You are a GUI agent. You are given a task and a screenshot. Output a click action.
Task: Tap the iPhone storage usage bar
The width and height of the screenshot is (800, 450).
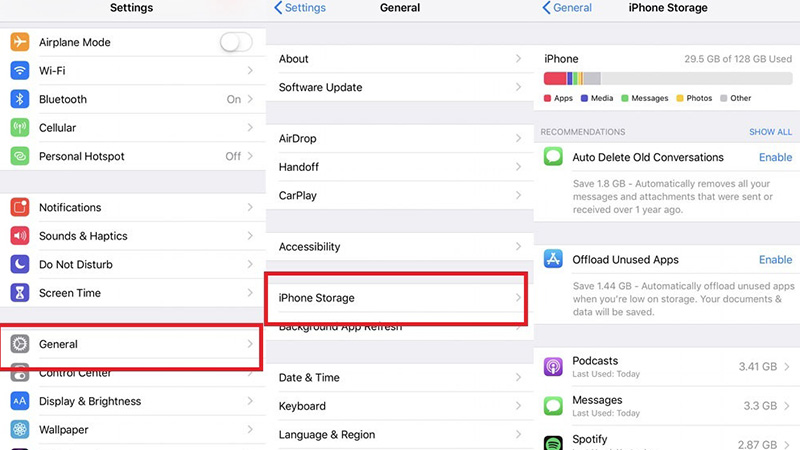[x=668, y=79]
